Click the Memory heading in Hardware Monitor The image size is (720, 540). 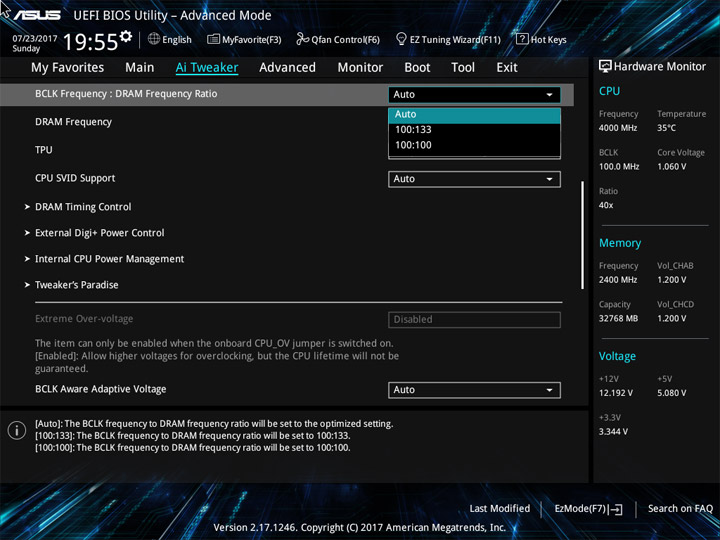pos(620,243)
